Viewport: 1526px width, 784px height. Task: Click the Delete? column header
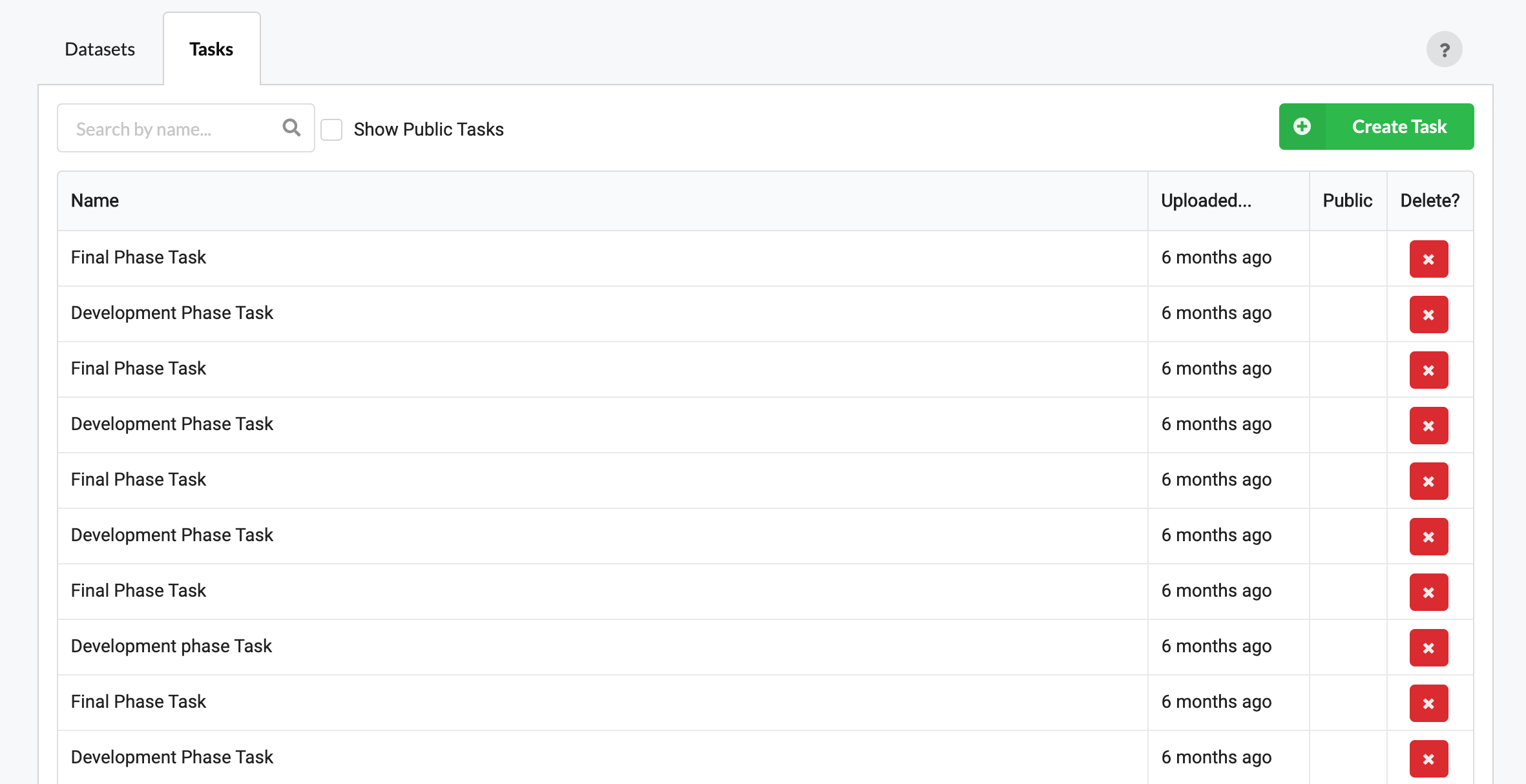point(1429,200)
